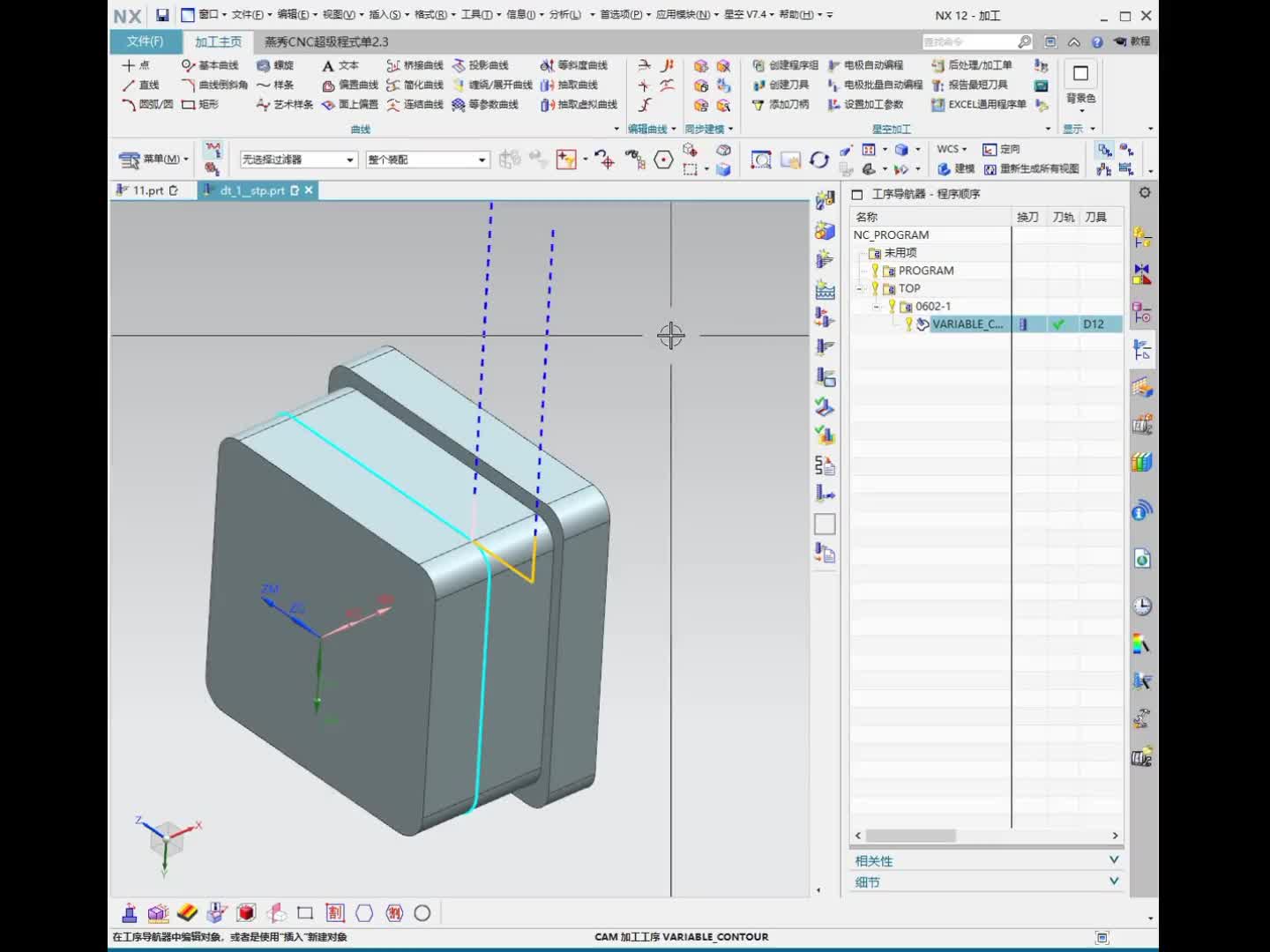This screenshot has width=1270, height=952.
Task: Click the red cube icon in bottom toolbar
Action: click(246, 913)
